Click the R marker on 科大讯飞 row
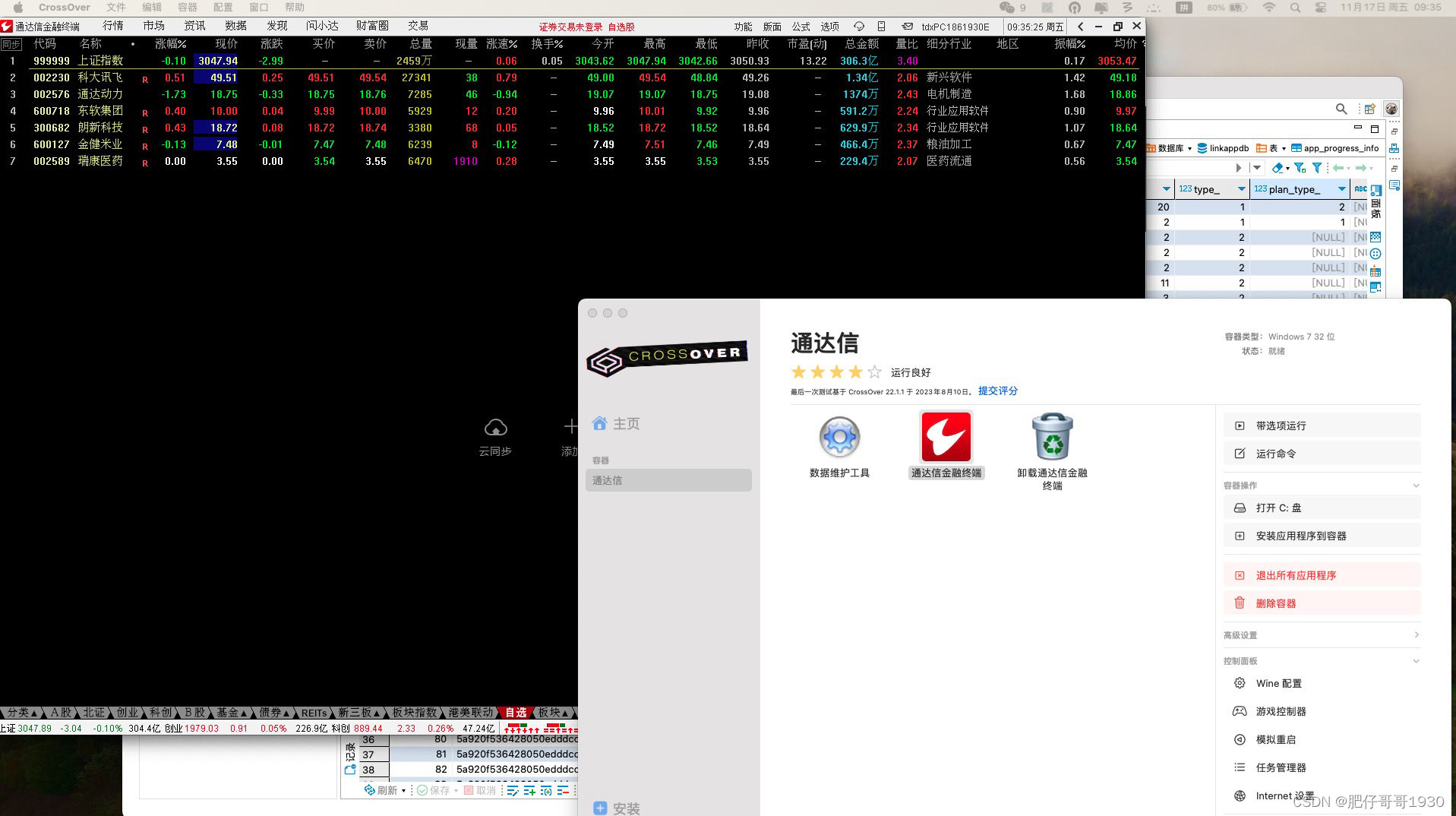Screen dimensions: 1456x816 click(145, 79)
